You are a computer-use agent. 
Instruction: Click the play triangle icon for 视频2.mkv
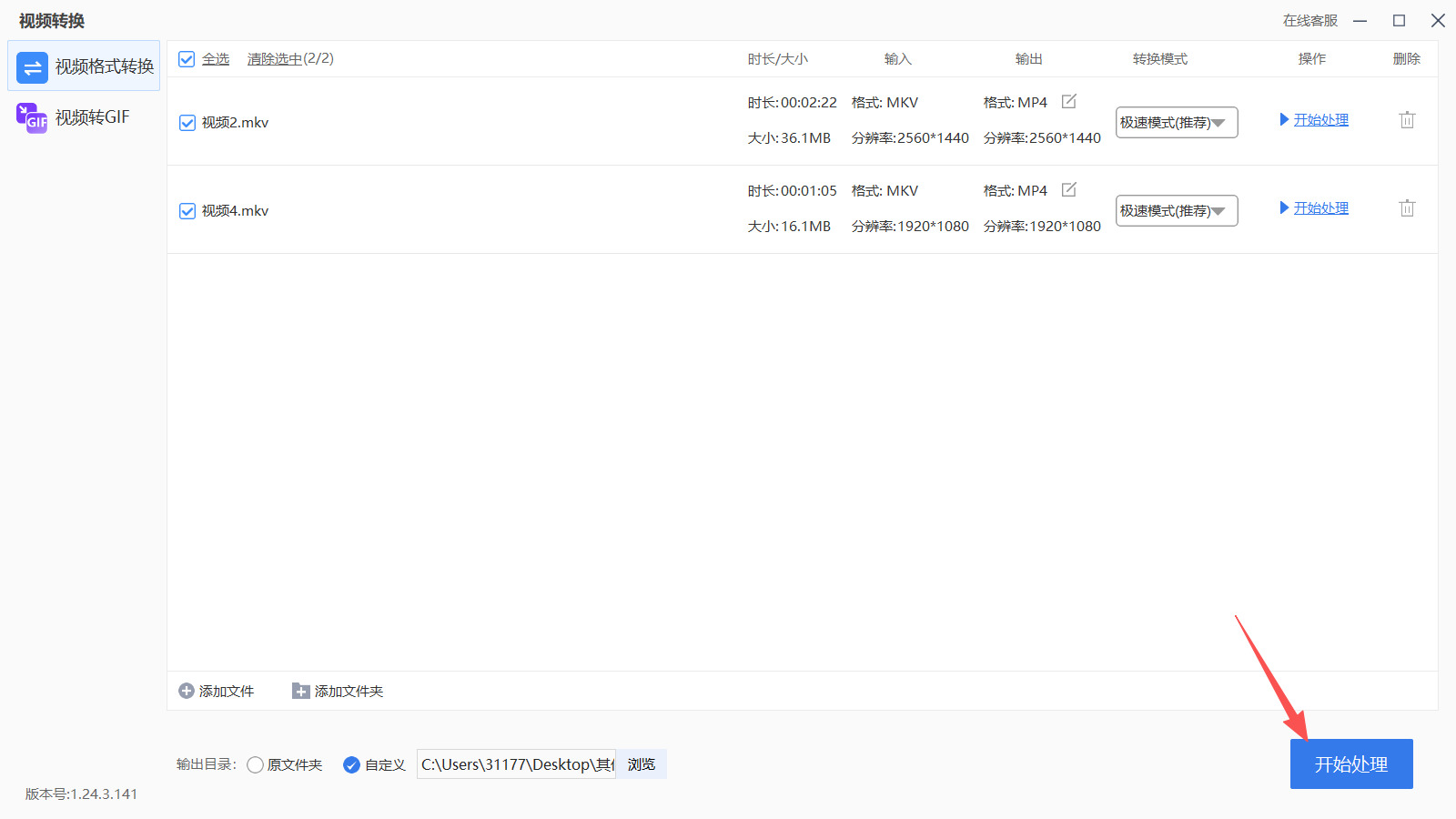(x=1284, y=119)
